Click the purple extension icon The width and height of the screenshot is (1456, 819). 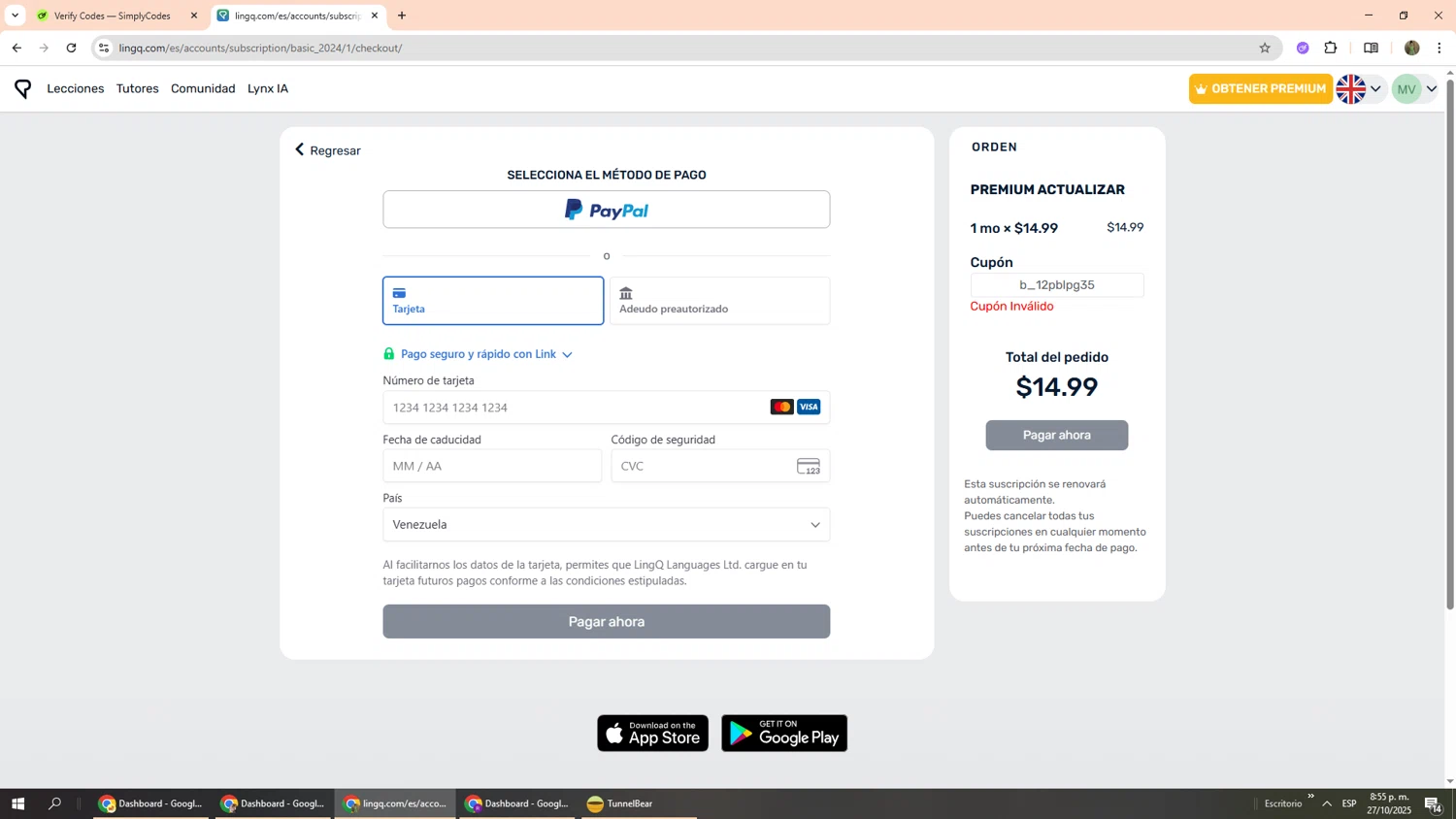pyautogui.click(x=1303, y=48)
